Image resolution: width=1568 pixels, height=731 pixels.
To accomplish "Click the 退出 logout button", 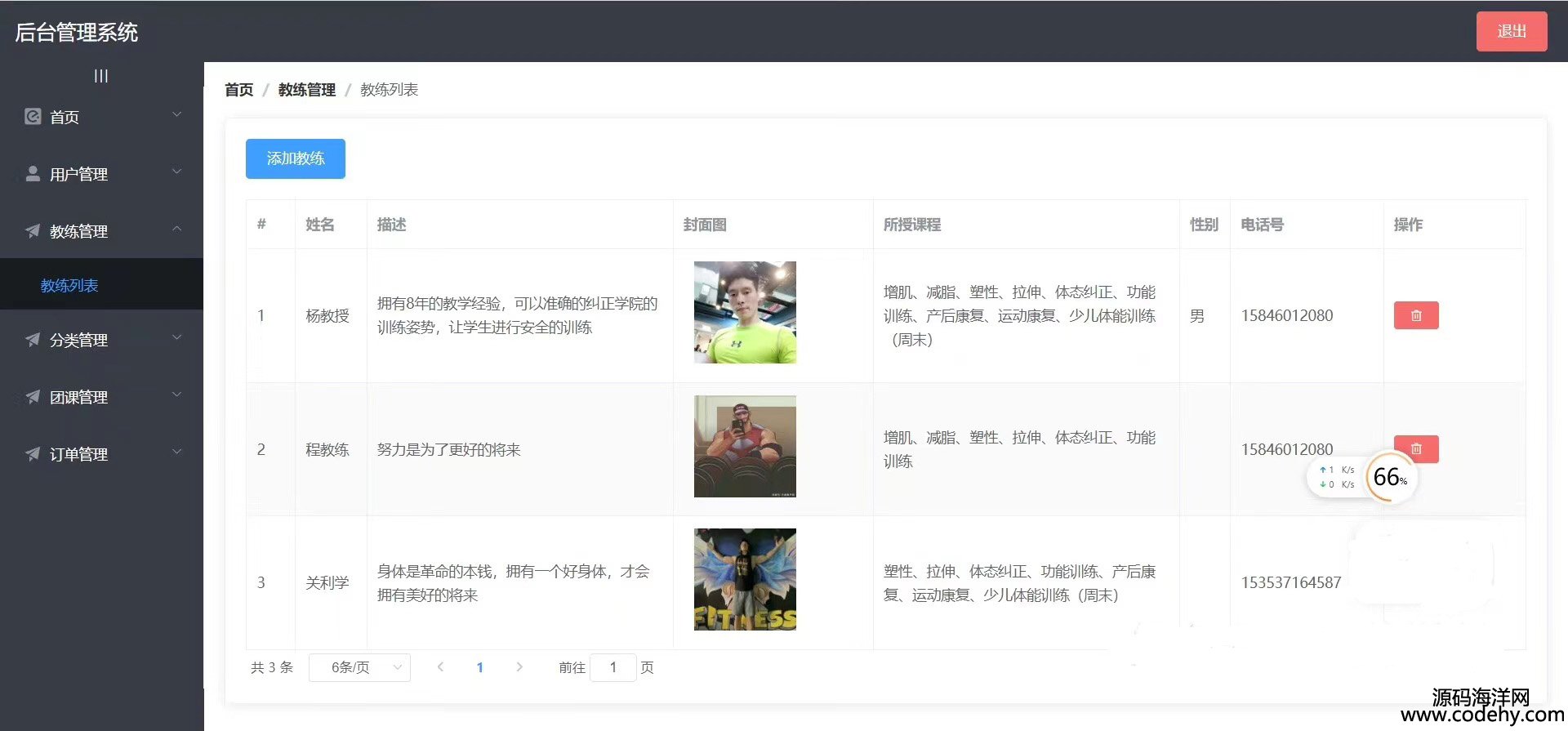I will [1512, 31].
